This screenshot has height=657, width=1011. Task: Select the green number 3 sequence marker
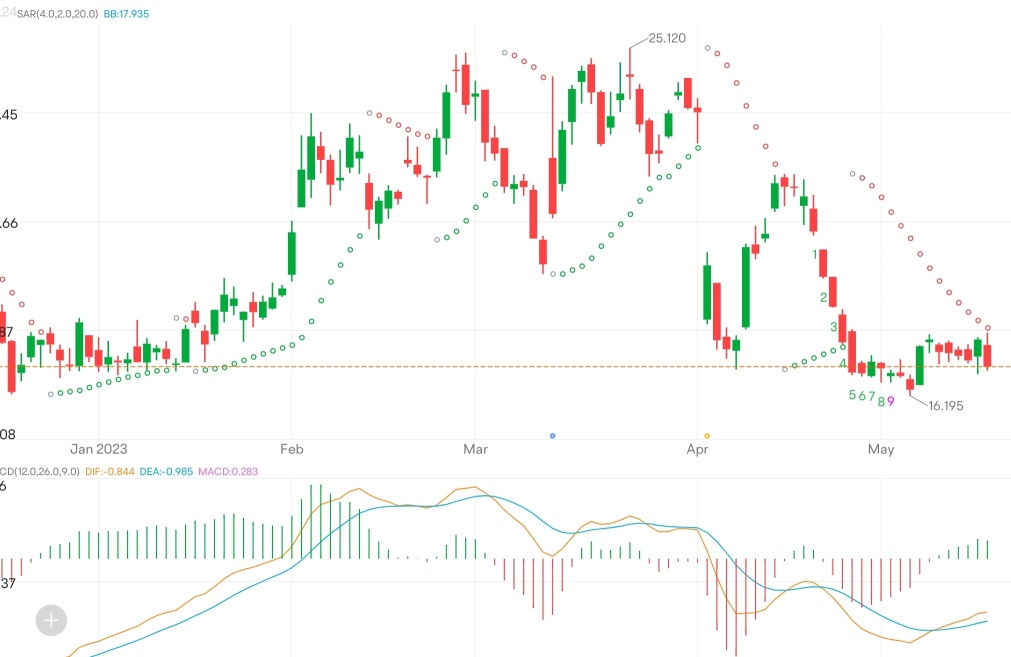833,327
